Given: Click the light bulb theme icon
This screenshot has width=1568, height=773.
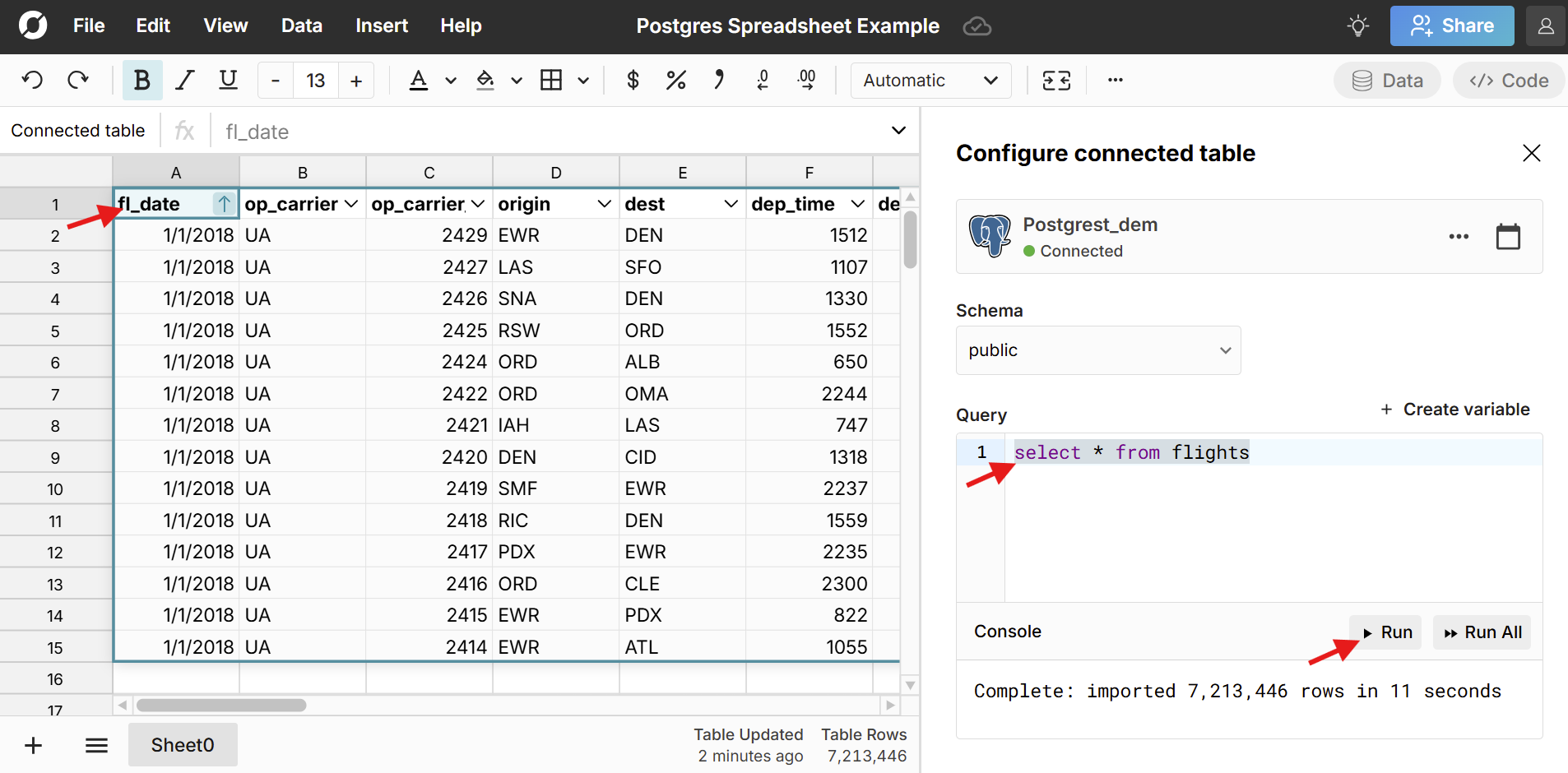Looking at the screenshot, I should click(1357, 25).
